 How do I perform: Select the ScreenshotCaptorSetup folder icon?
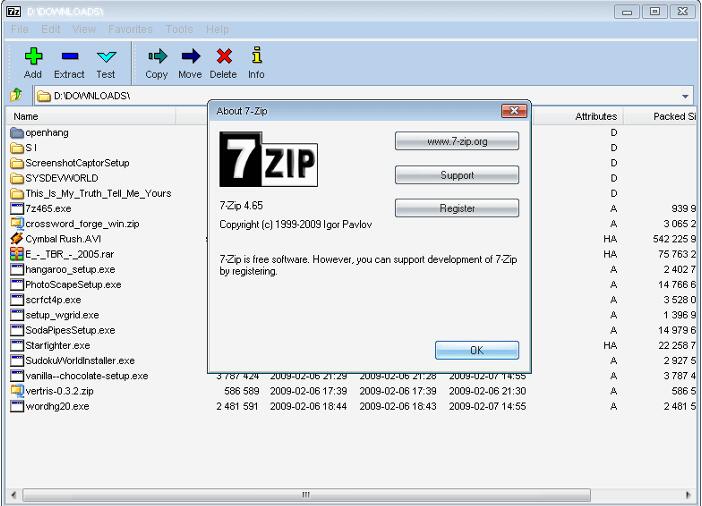coord(17,163)
